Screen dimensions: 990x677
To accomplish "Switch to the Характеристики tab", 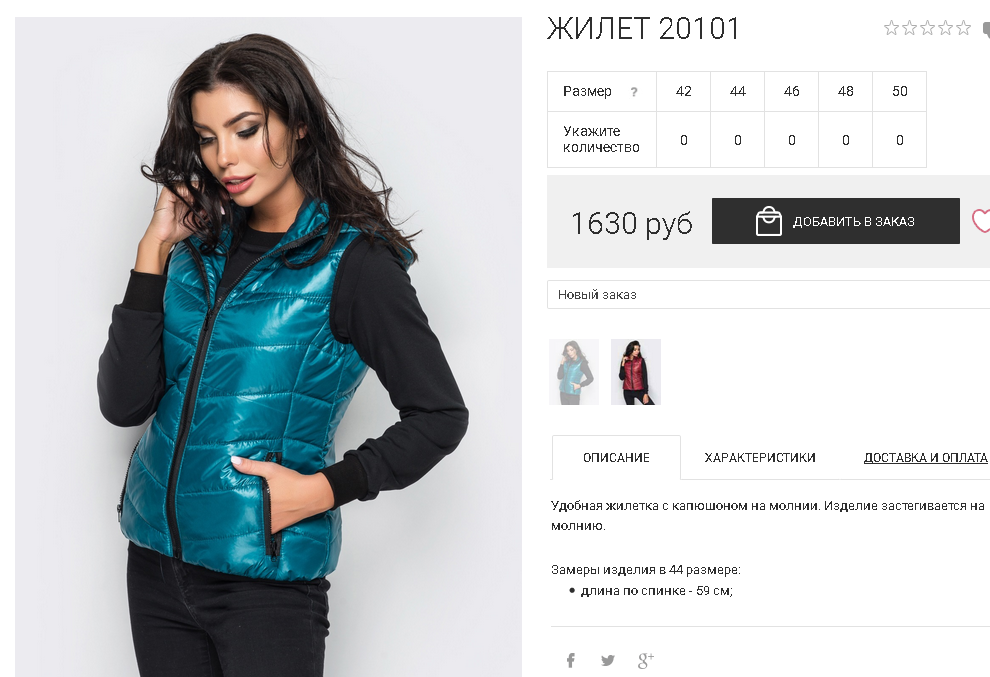I will [x=760, y=457].
